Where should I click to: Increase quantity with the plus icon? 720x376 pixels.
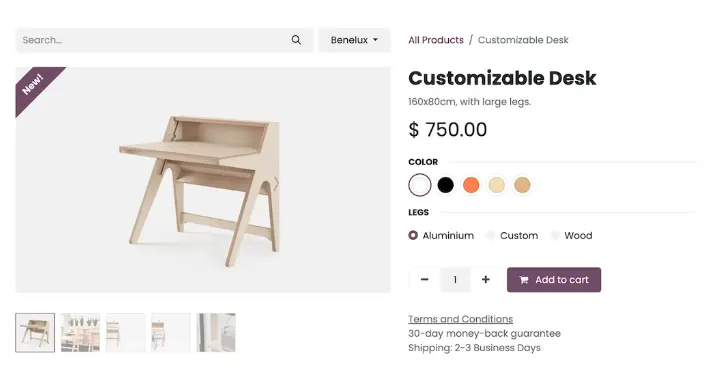tap(485, 280)
